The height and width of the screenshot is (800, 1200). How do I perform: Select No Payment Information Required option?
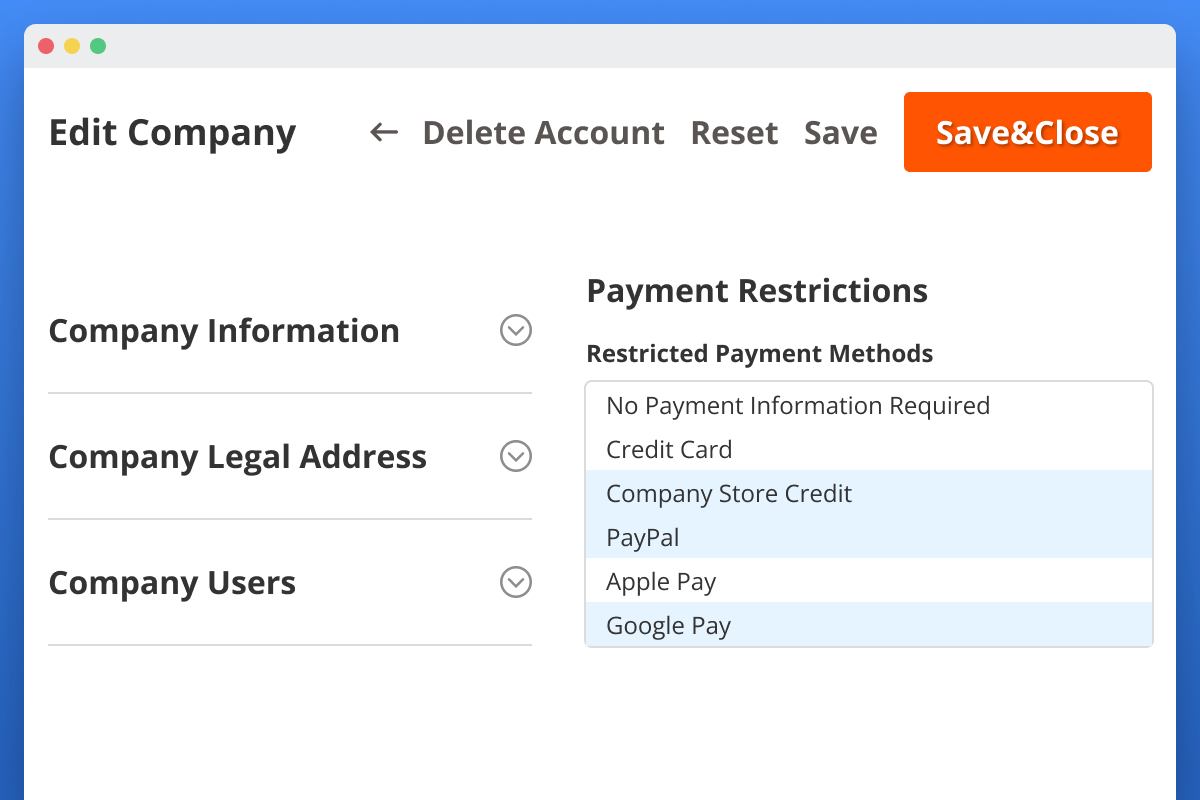point(798,405)
